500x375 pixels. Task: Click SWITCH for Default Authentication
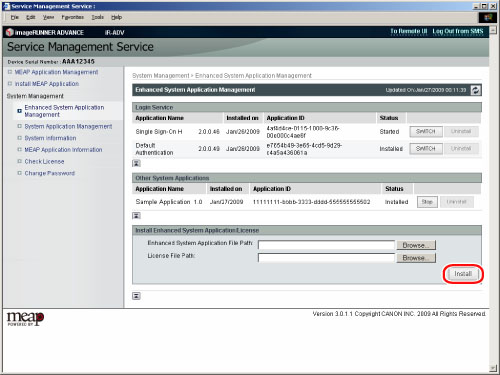(x=426, y=149)
